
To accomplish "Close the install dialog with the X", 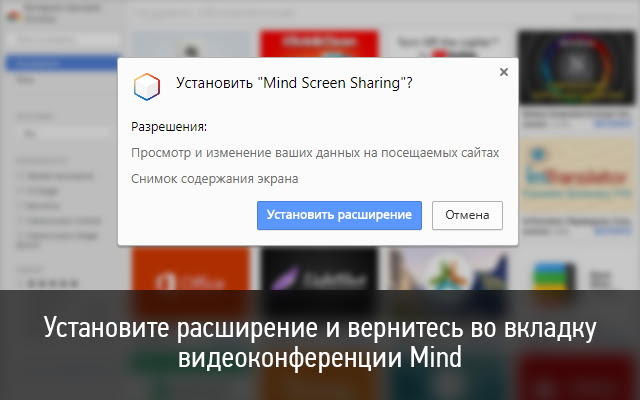I will (504, 72).
